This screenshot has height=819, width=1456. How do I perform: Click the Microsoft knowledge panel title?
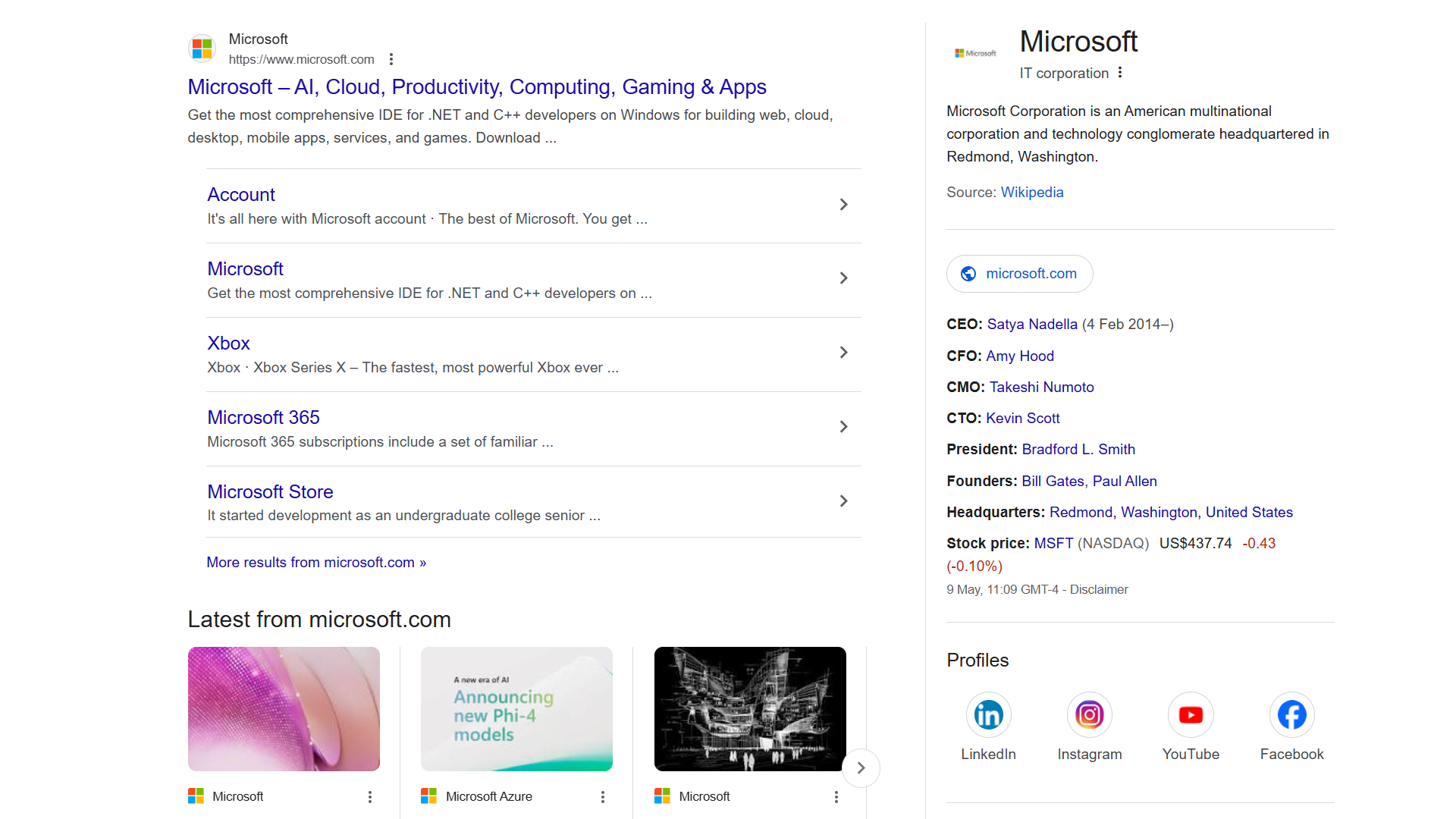pos(1078,42)
